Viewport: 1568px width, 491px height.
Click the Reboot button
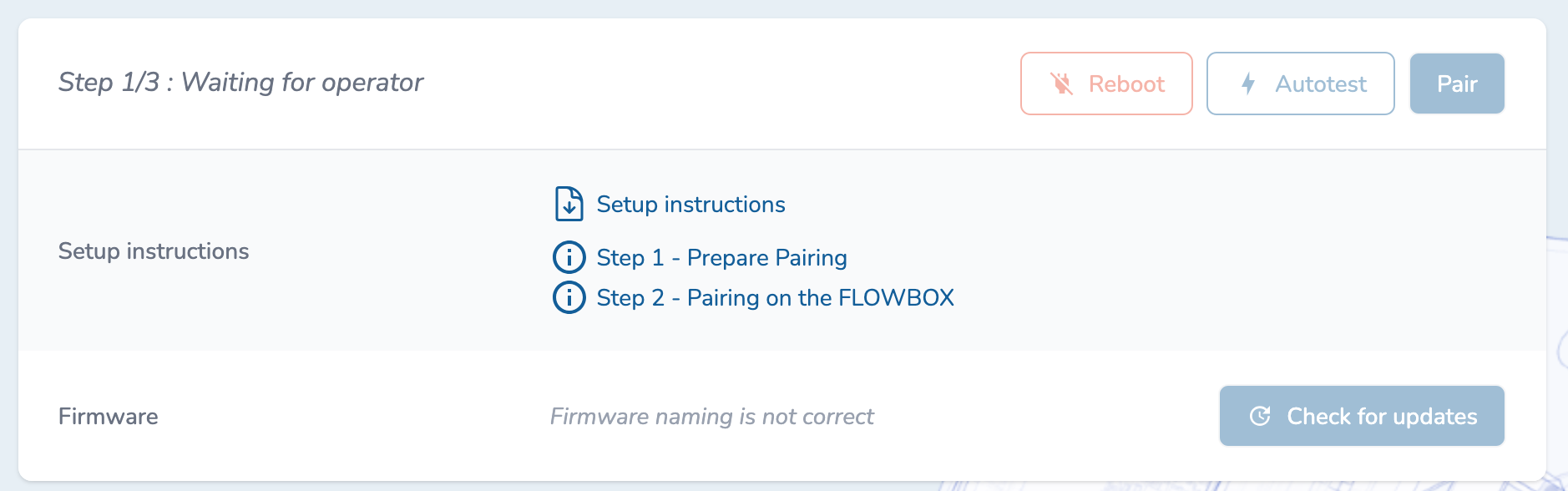(1105, 84)
